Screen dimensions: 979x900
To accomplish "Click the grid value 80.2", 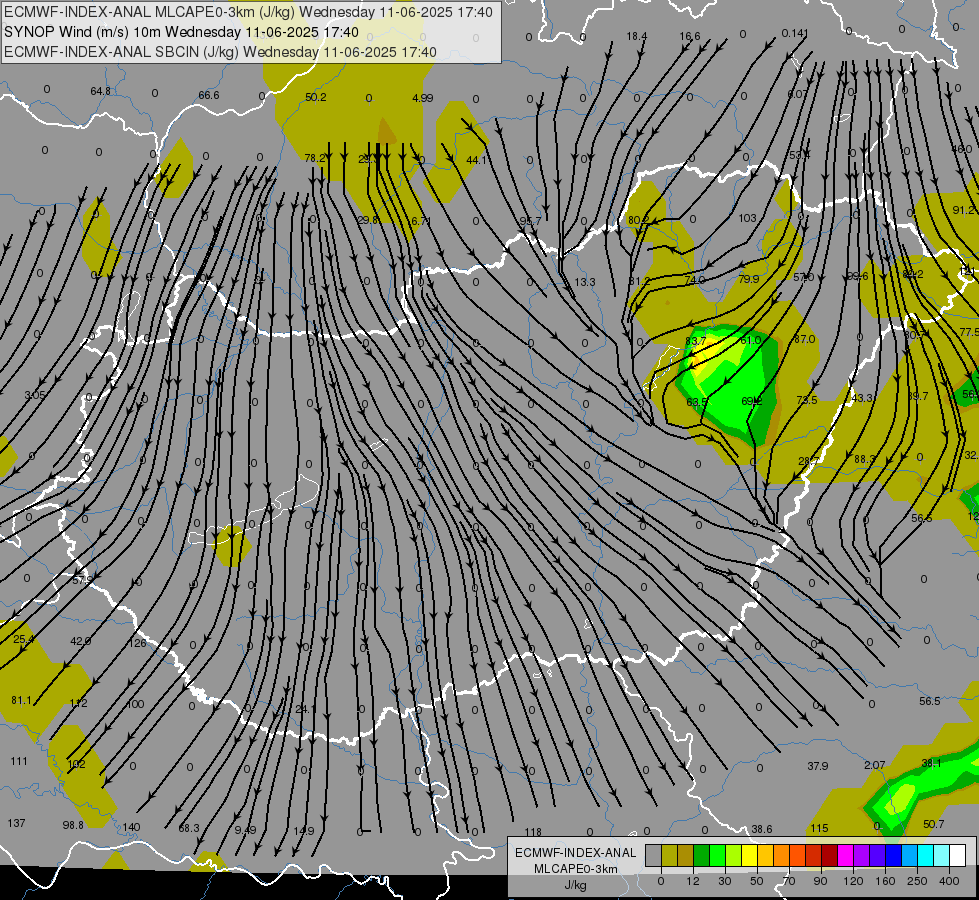I will (638, 220).
